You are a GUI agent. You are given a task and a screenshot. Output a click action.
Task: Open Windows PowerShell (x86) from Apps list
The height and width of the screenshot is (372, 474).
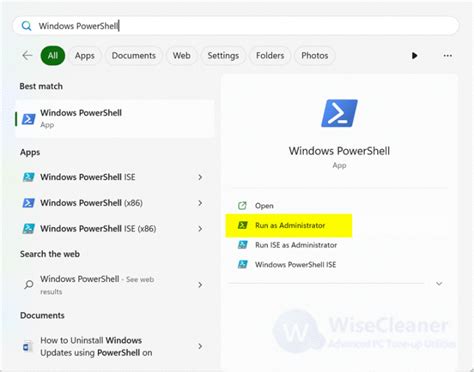107,203
